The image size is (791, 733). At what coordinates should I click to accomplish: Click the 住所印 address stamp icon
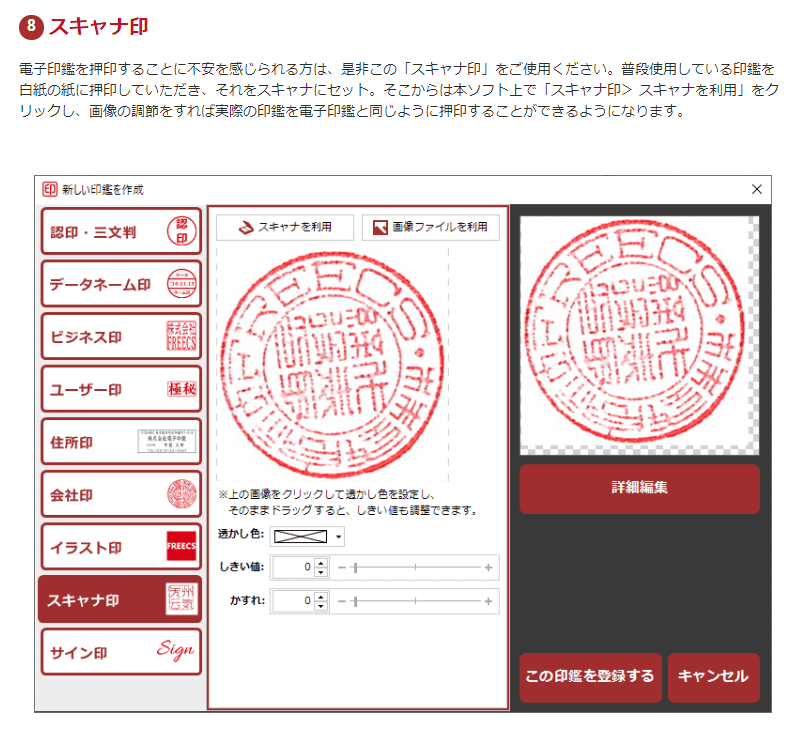[x=167, y=440]
